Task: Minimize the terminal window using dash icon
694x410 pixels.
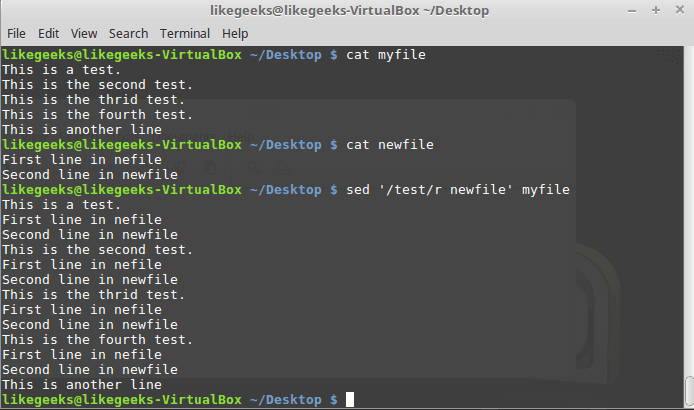Action: click(632, 11)
